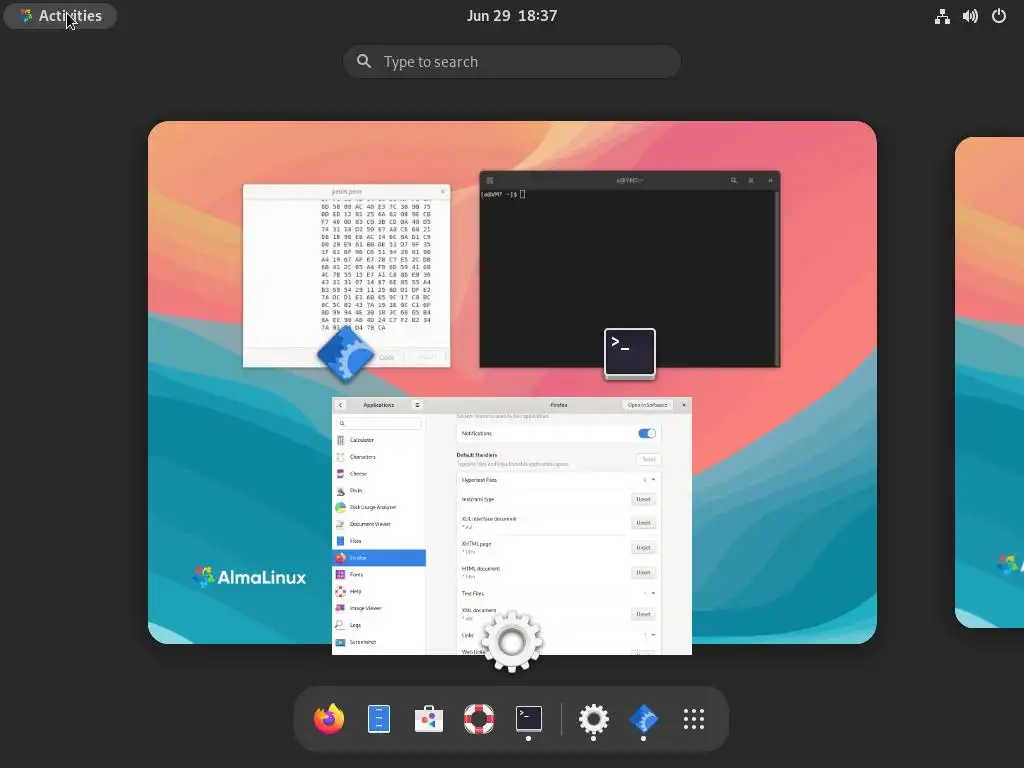Select Document Viewer in the Applications list
The width and height of the screenshot is (1024, 768).
[x=379, y=524]
